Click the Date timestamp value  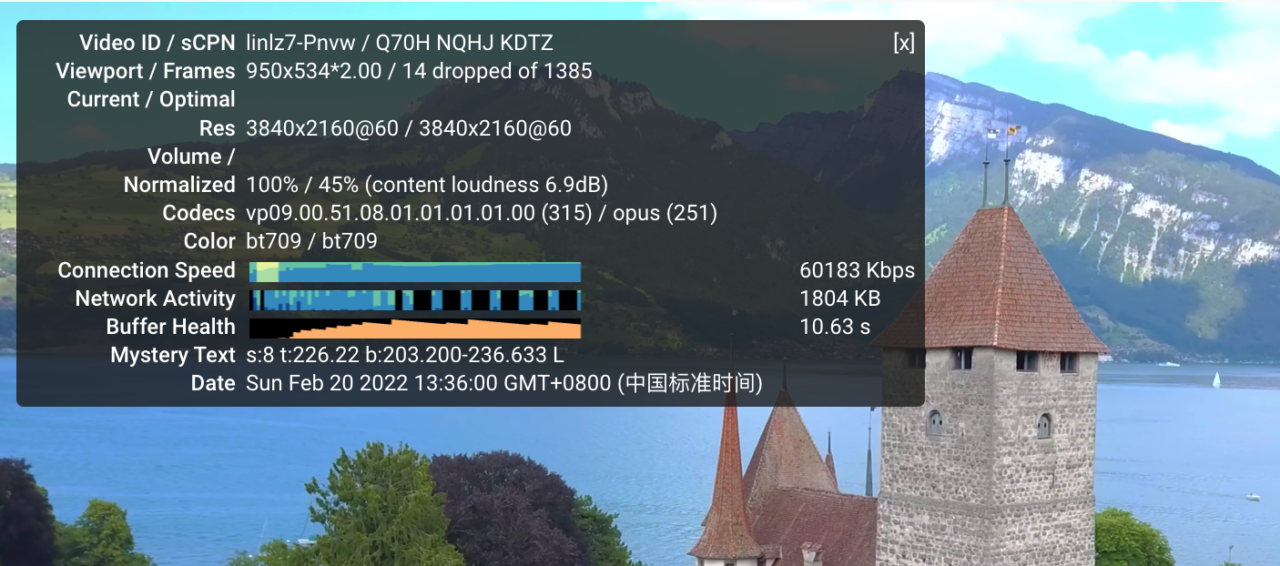tap(504, 383)
